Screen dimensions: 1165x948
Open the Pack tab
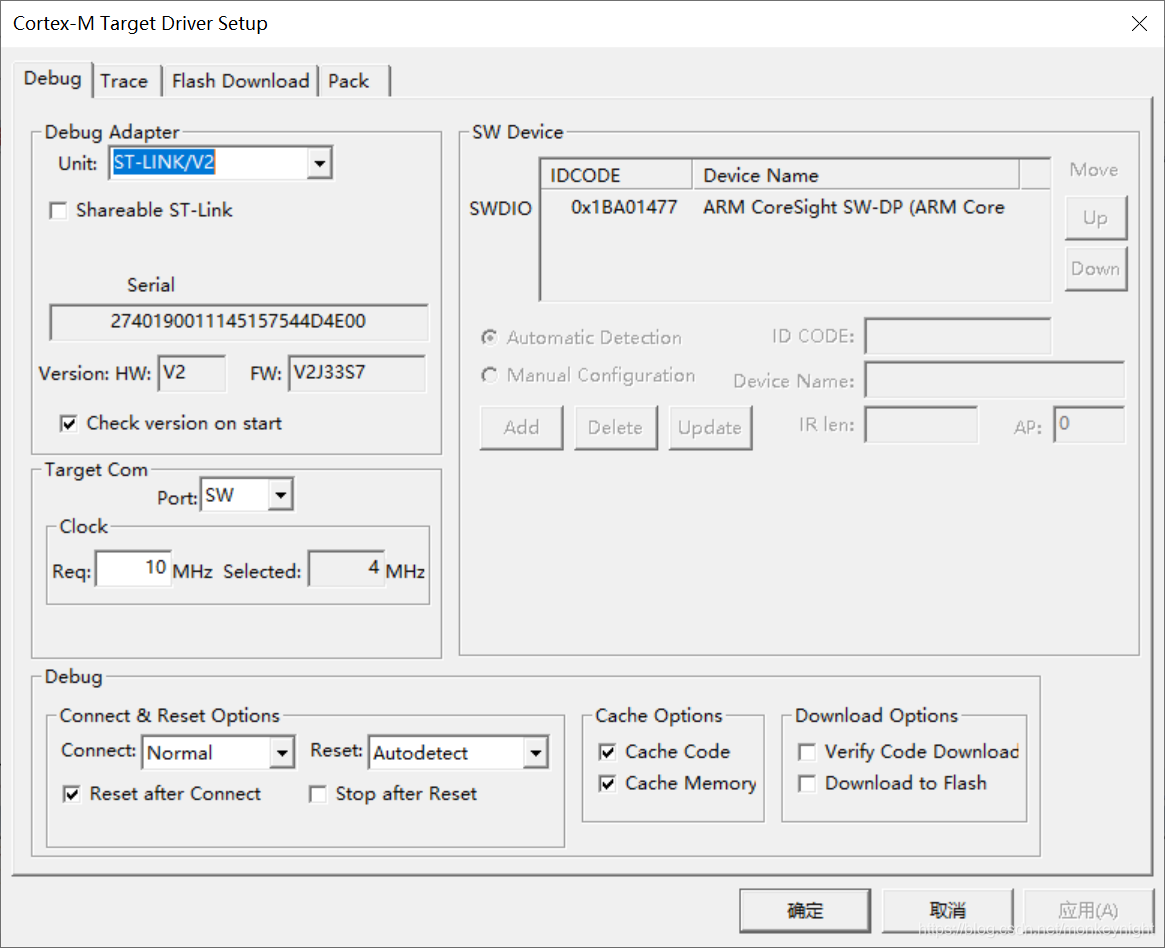pyautogui.click(x=348, y=81)
